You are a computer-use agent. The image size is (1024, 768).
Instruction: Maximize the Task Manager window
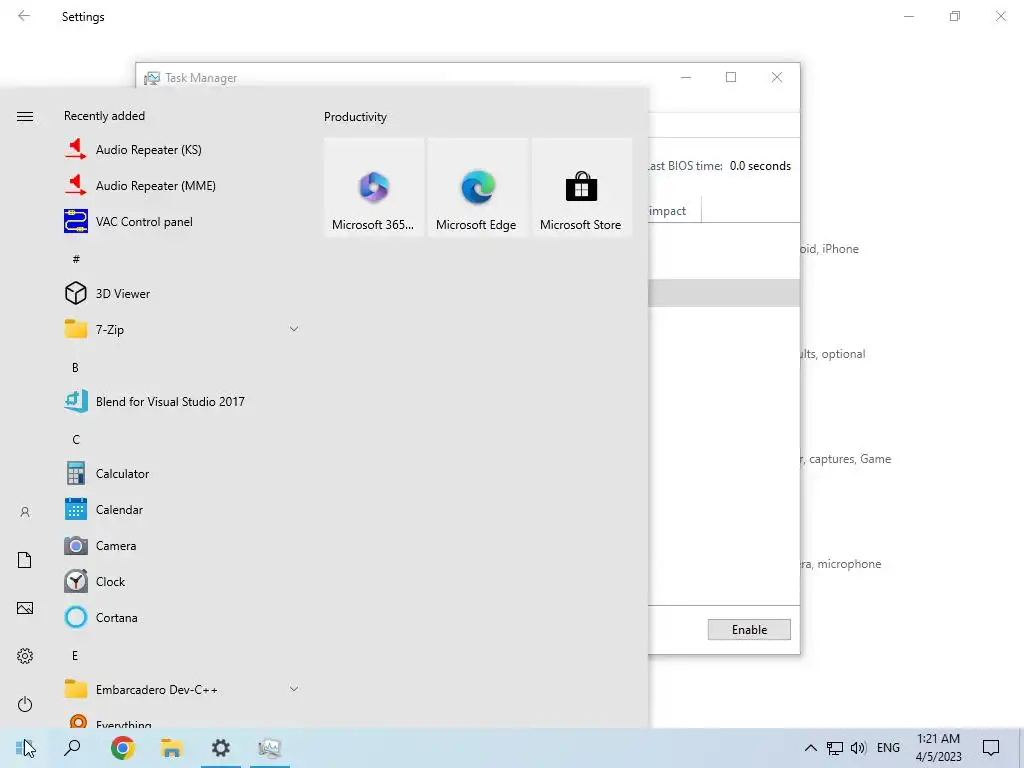coord(731,77)
